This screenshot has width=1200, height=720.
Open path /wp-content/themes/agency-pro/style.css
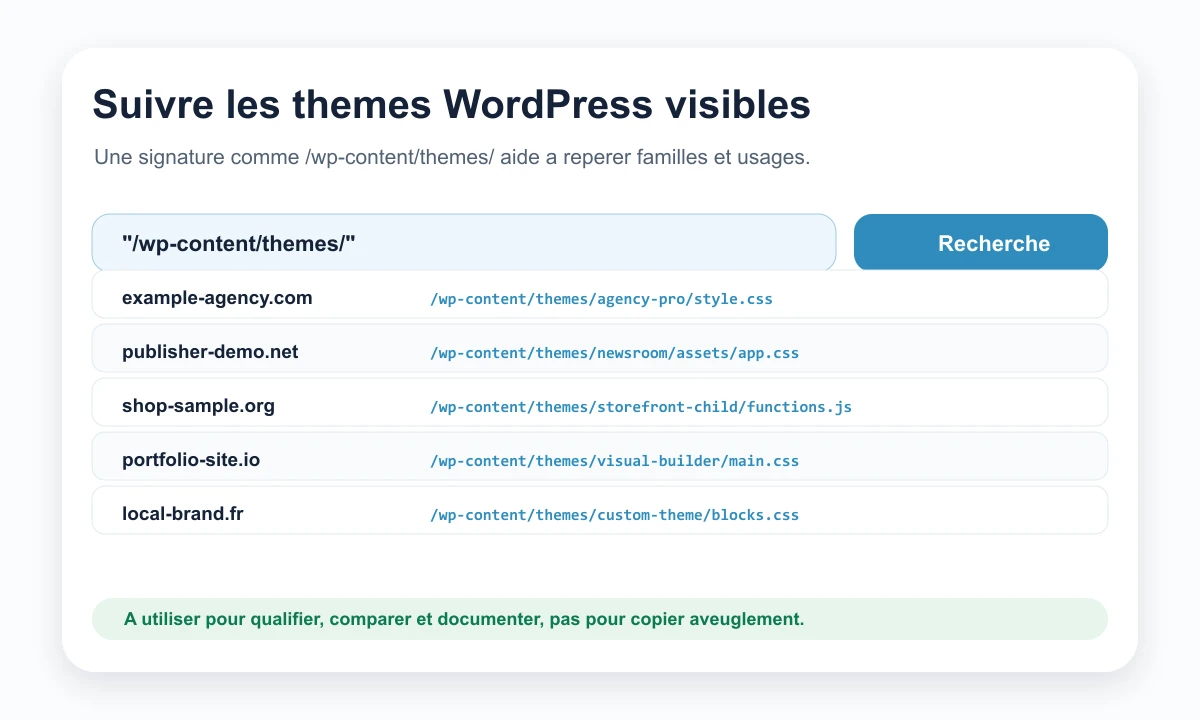coord(601,299)
